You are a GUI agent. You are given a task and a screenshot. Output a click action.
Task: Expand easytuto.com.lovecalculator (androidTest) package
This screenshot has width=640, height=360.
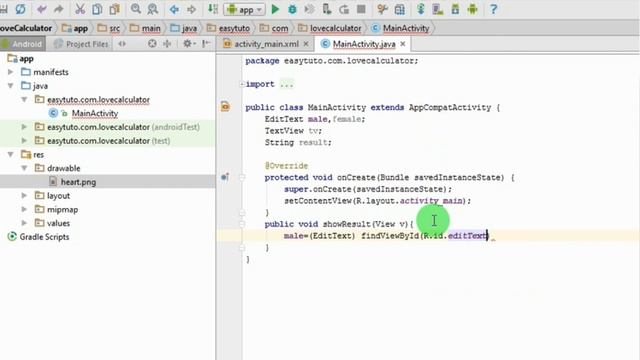pos(24,127)
